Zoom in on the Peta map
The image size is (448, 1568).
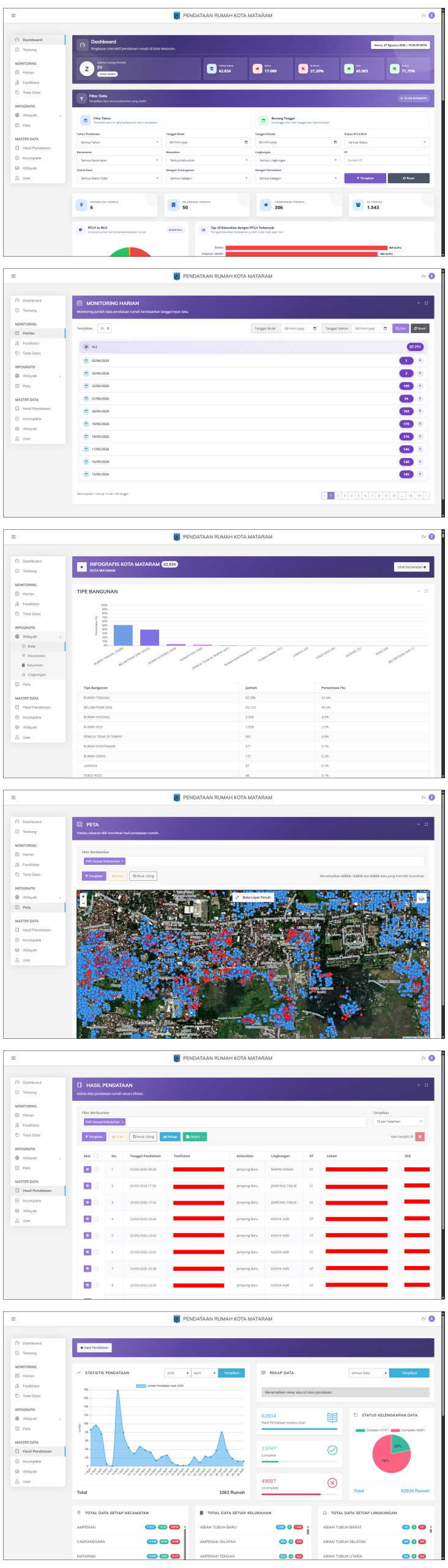[x=83, y=896]
